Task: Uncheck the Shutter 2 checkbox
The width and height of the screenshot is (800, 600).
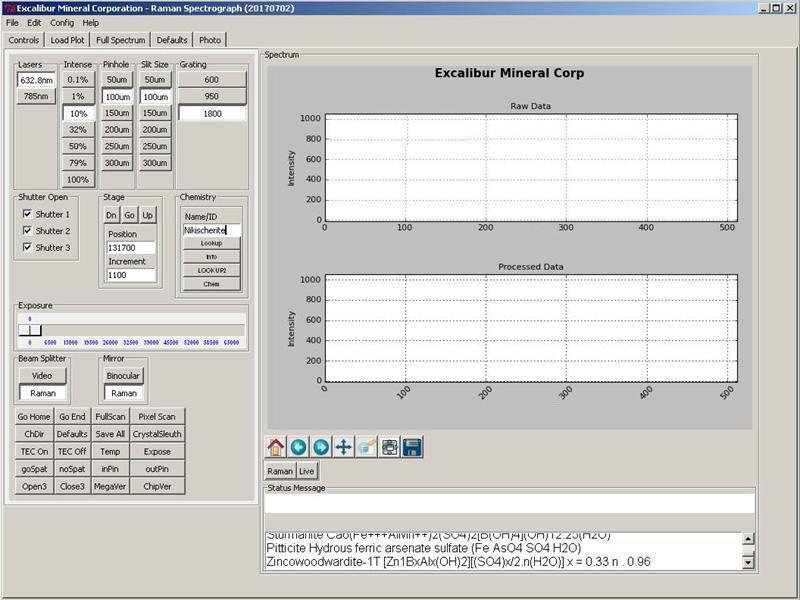Action: pos(28,231)
